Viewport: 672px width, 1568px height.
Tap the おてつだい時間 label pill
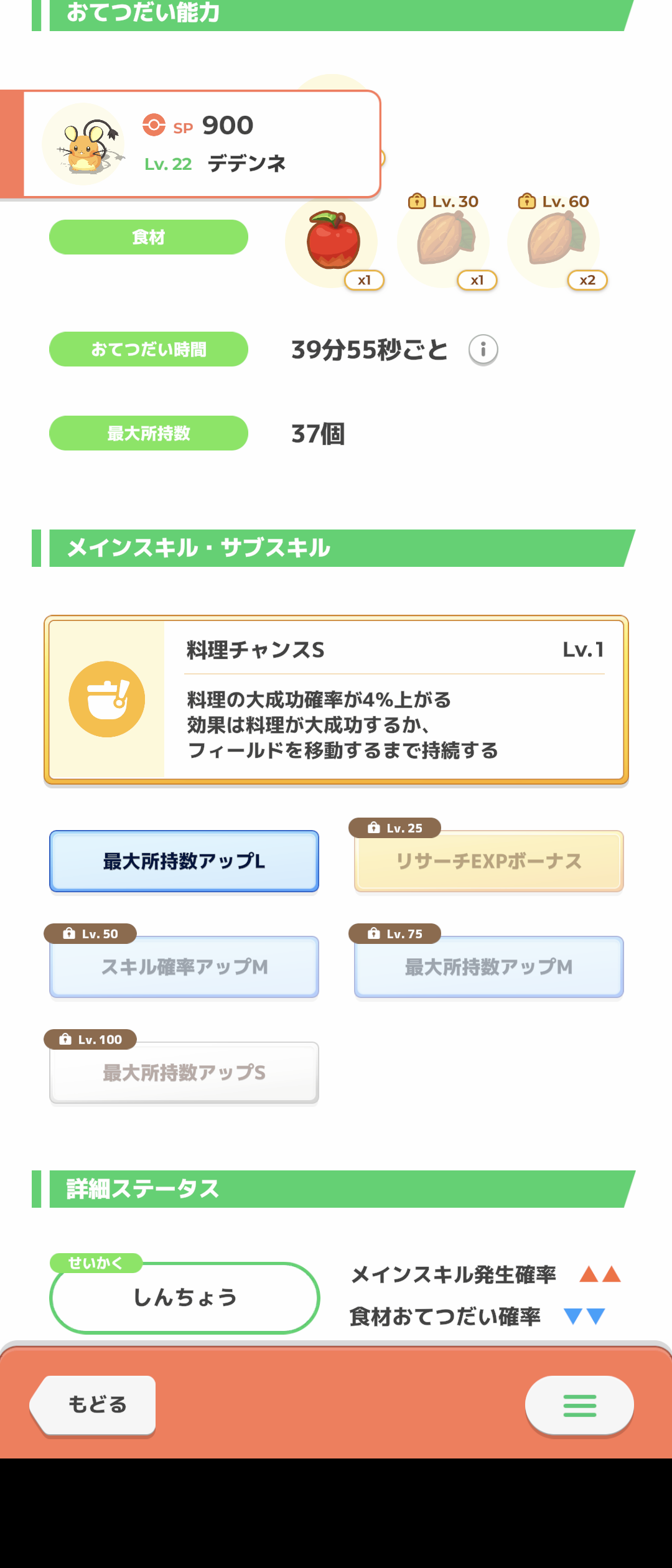149,349
